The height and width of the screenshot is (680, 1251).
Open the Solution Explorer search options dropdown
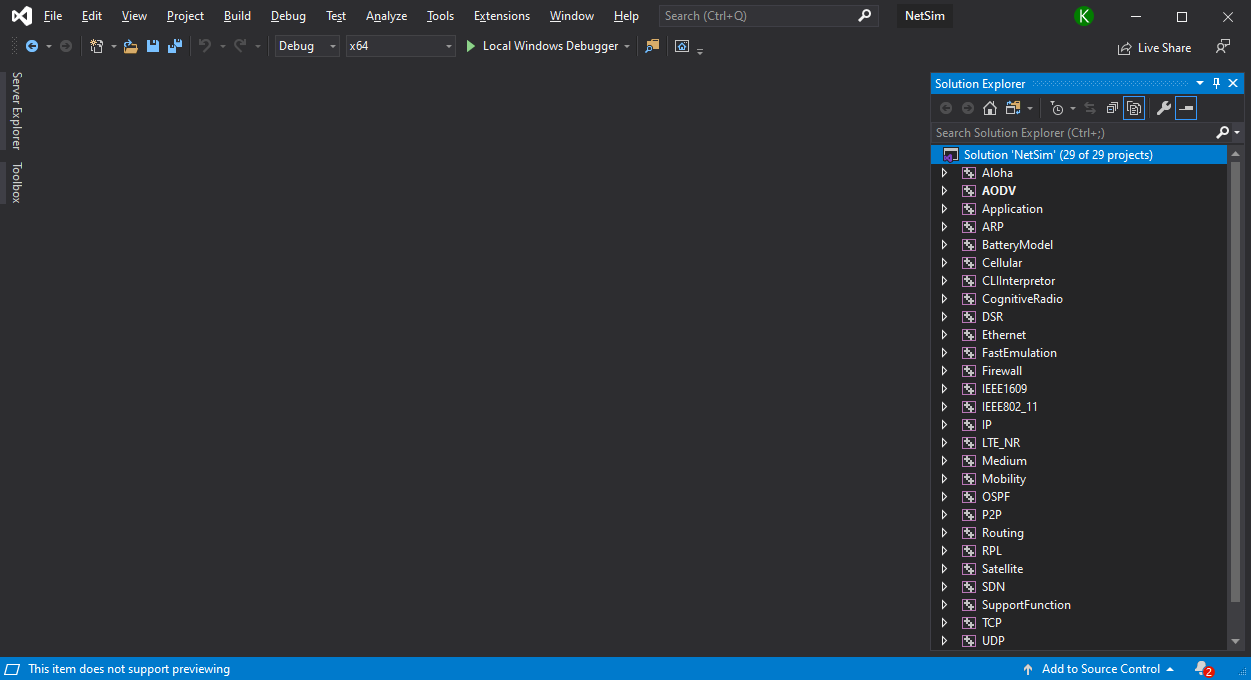pos(1237,132)
